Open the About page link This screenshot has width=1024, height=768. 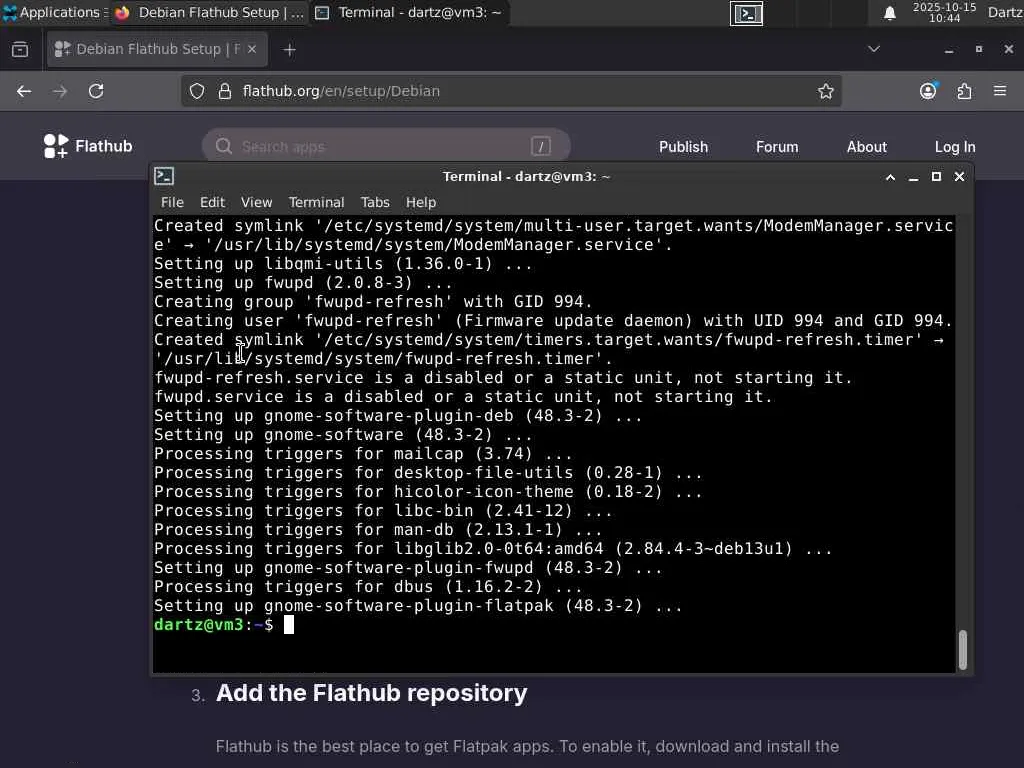pos(867,147)
